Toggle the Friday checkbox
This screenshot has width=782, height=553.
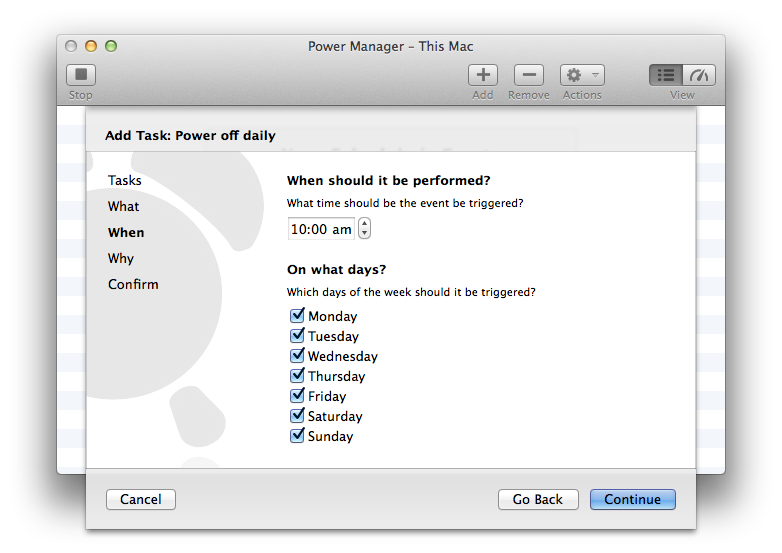click(297, 395)
